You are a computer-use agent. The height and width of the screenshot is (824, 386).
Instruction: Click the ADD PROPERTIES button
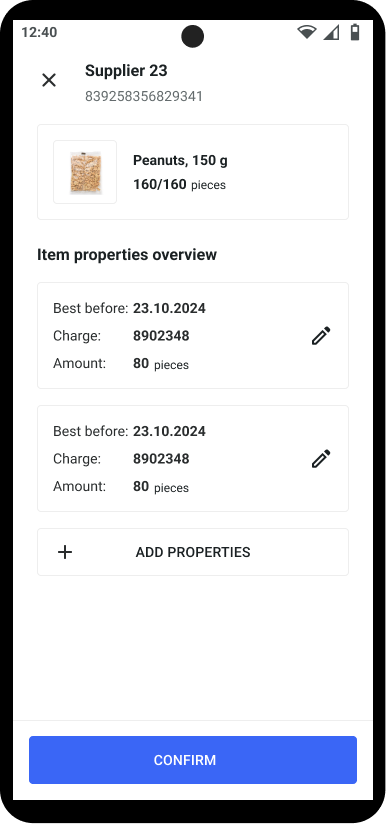pyautogui.click(x=193, y=552)
